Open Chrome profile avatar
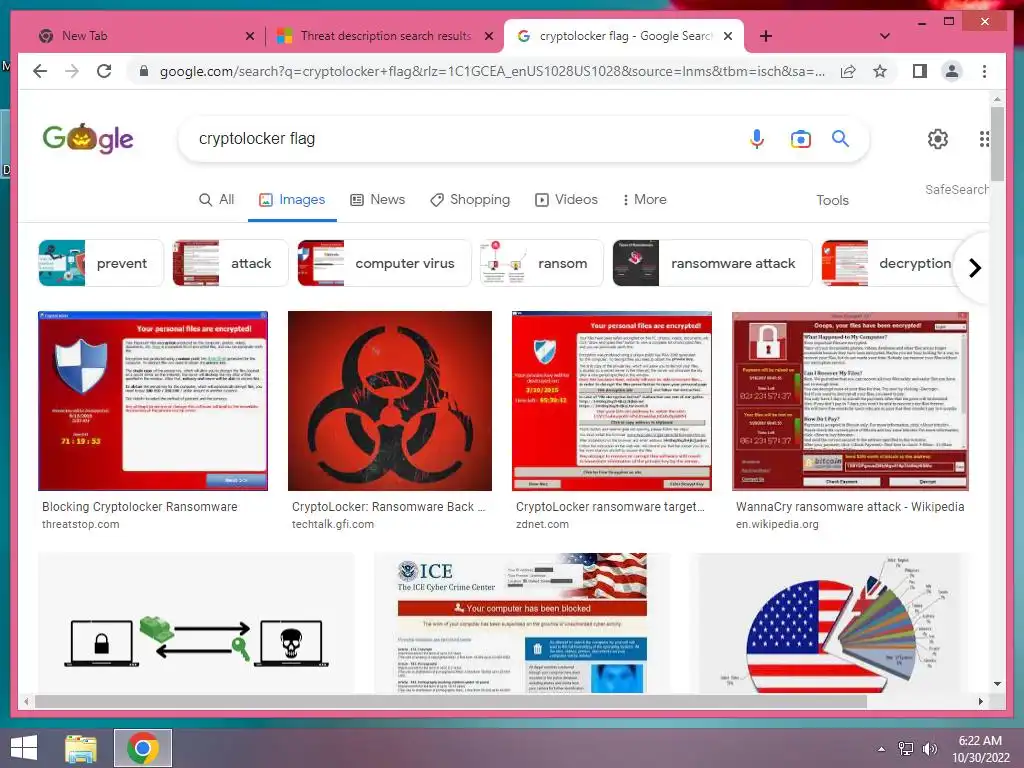The width and height of the screenshot is (1024, 768). [x=952, y=71]
